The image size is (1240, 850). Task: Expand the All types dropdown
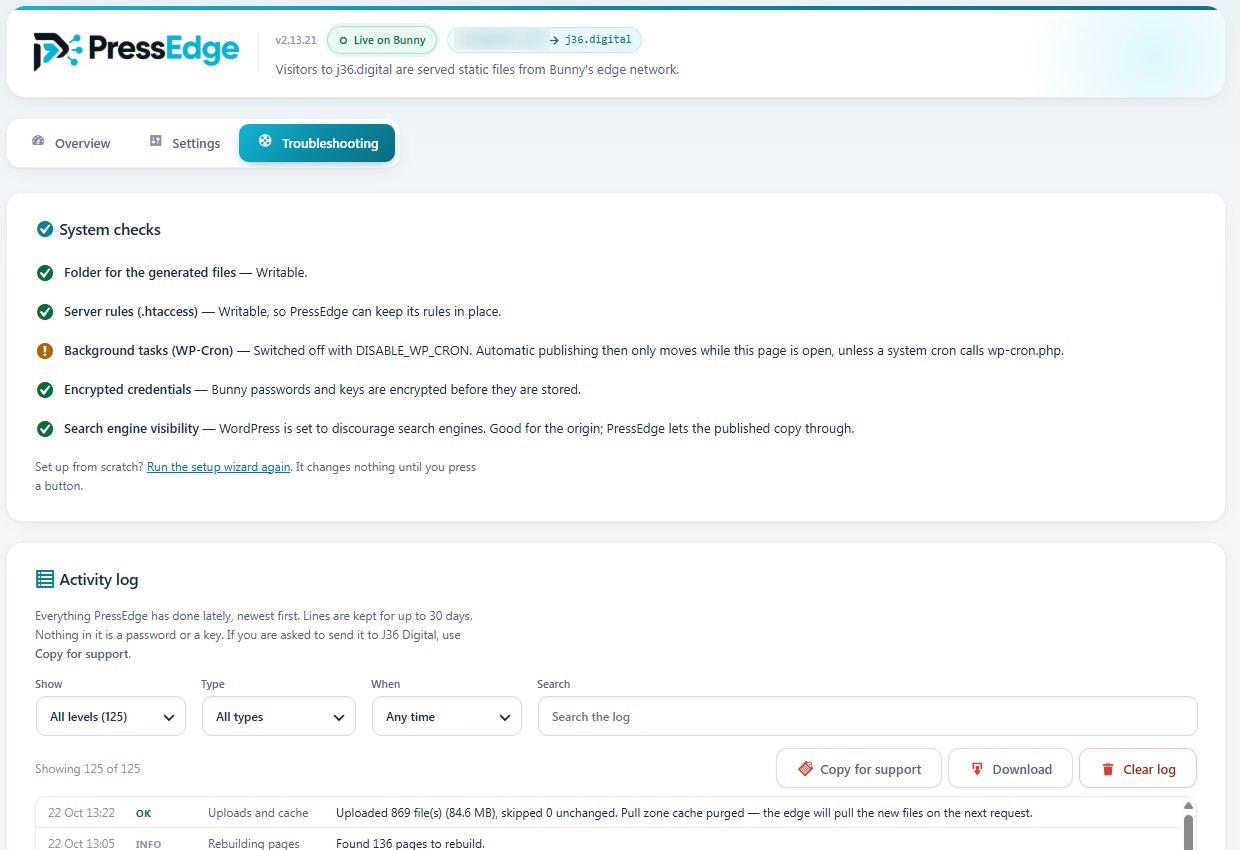pos(278,716)
